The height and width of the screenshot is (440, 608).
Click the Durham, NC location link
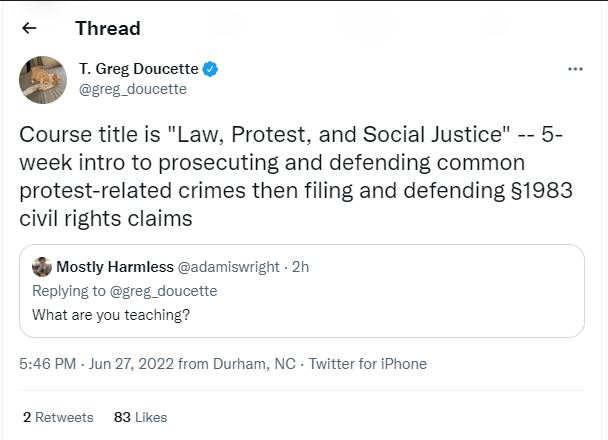pos(254,364)
